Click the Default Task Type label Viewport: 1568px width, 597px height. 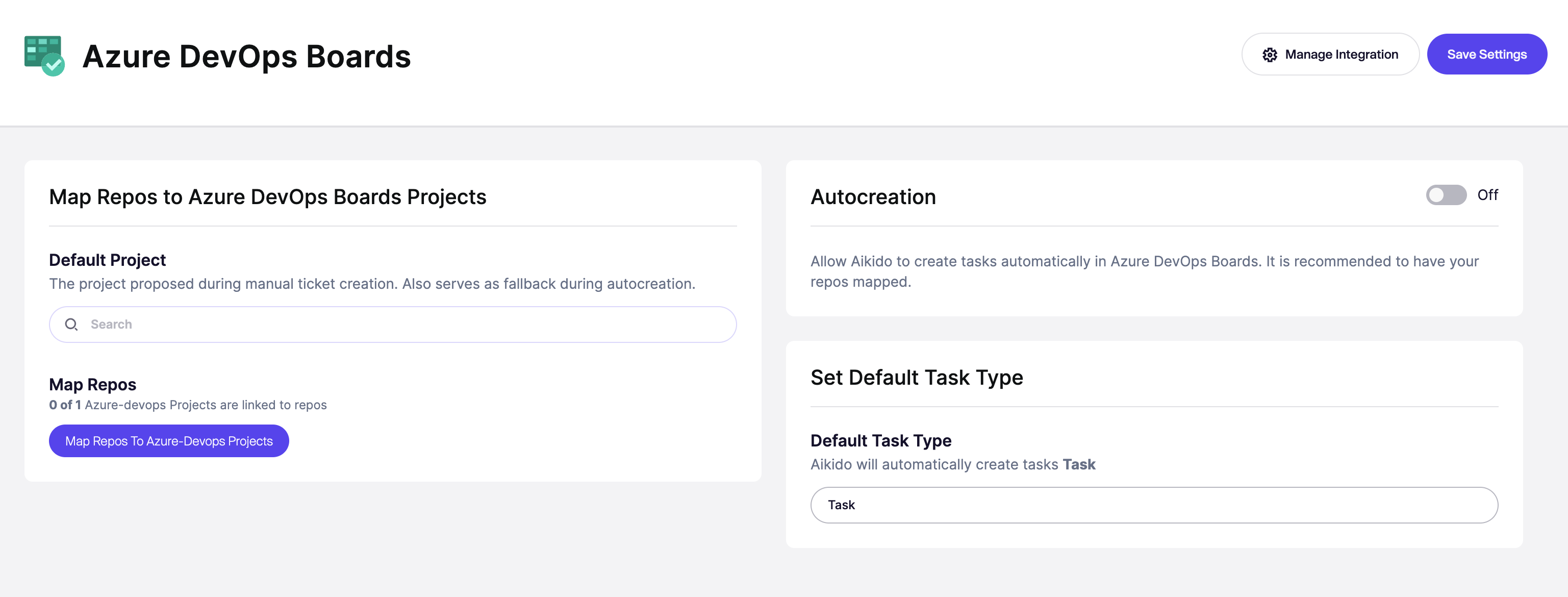point(880,440)
